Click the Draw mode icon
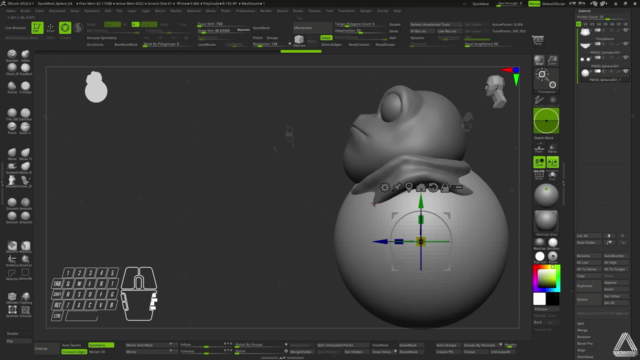This screenshot has width=640, height=360. tap(51, 28)
